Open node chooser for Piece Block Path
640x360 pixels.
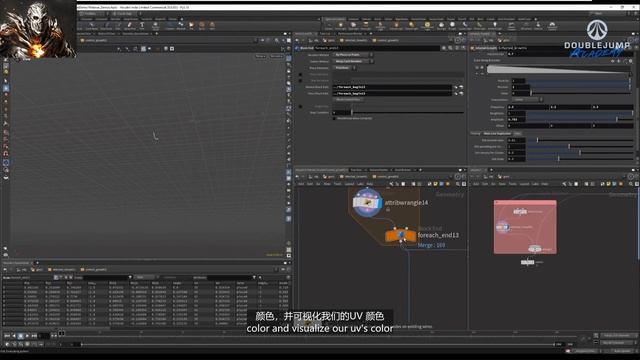click(x=461, y=93)
